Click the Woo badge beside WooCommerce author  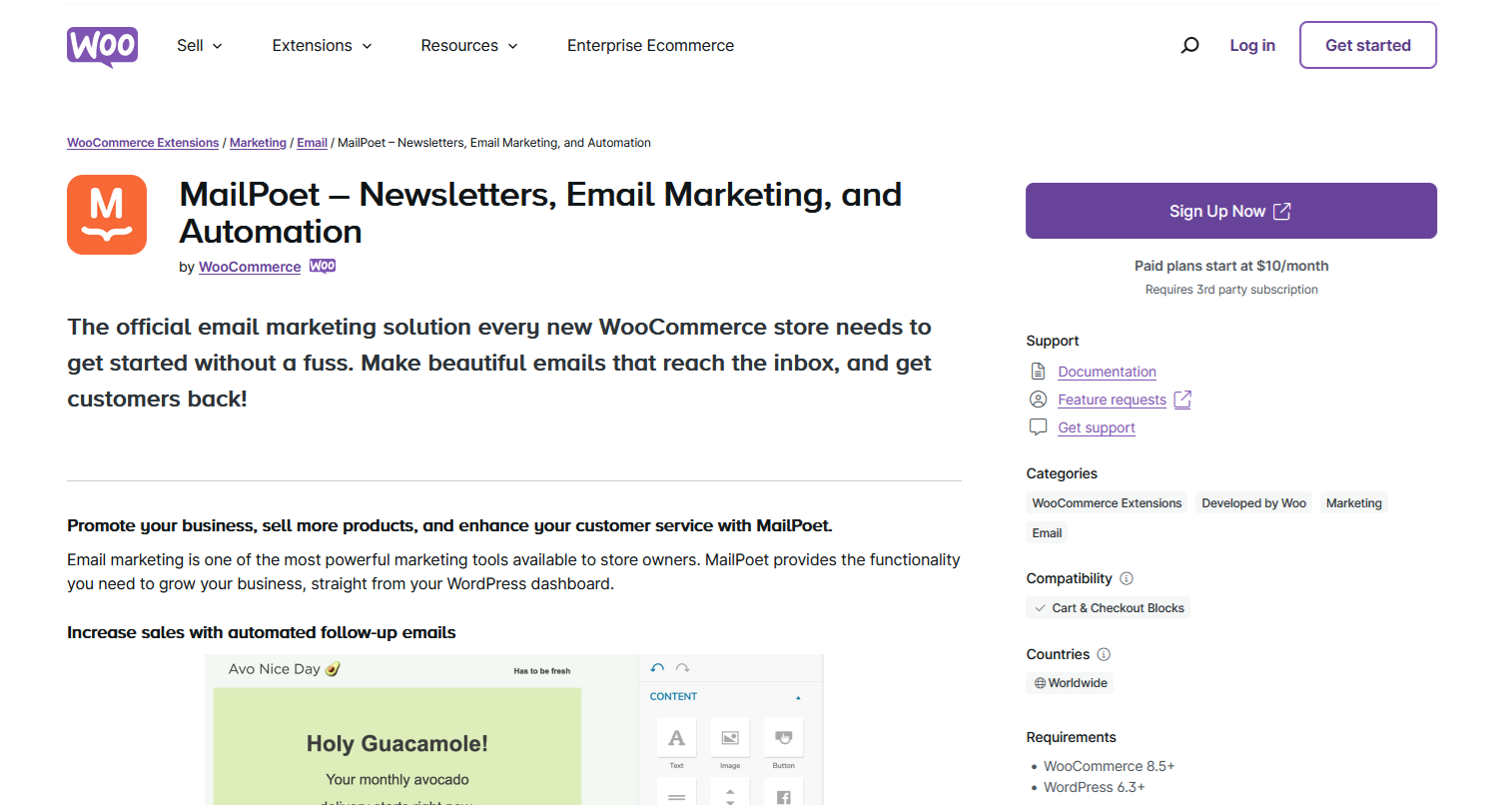tap(323, 267)
